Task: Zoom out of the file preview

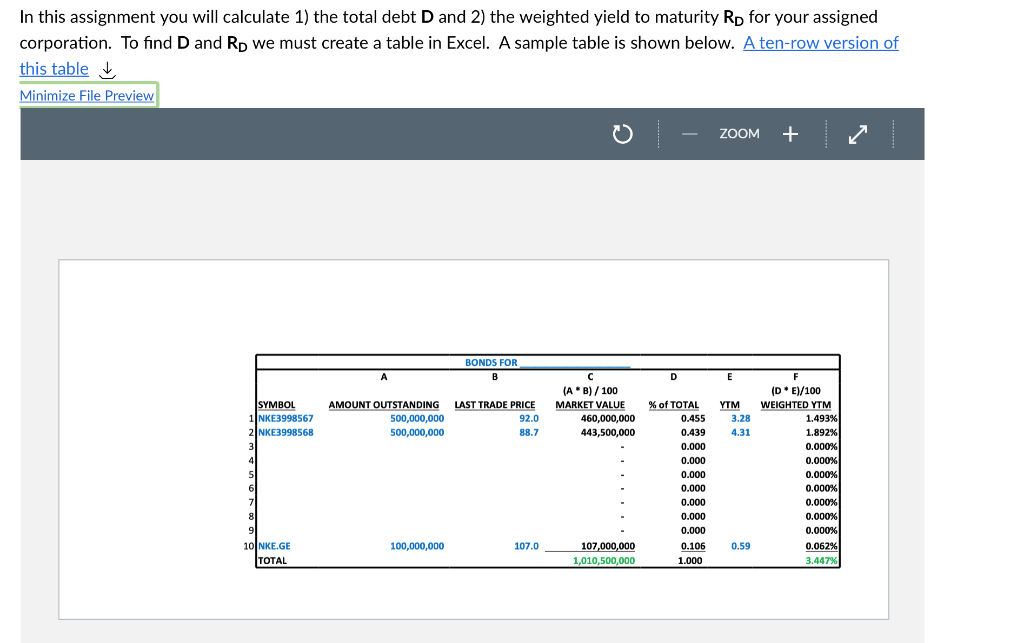Action: click(689, 134)
